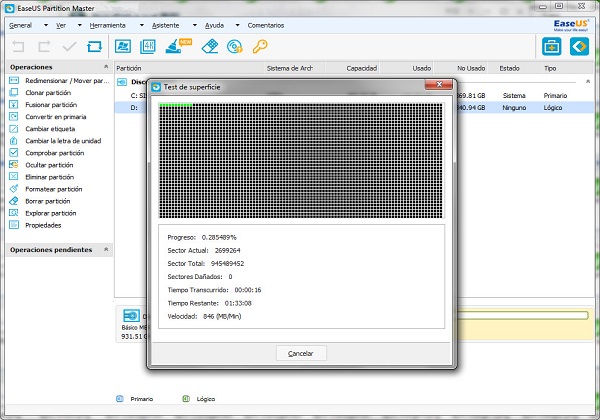Viewport: 600px width, 420px height.
Task: Click the Primario legend icon
Action: [x=120, y=399]
